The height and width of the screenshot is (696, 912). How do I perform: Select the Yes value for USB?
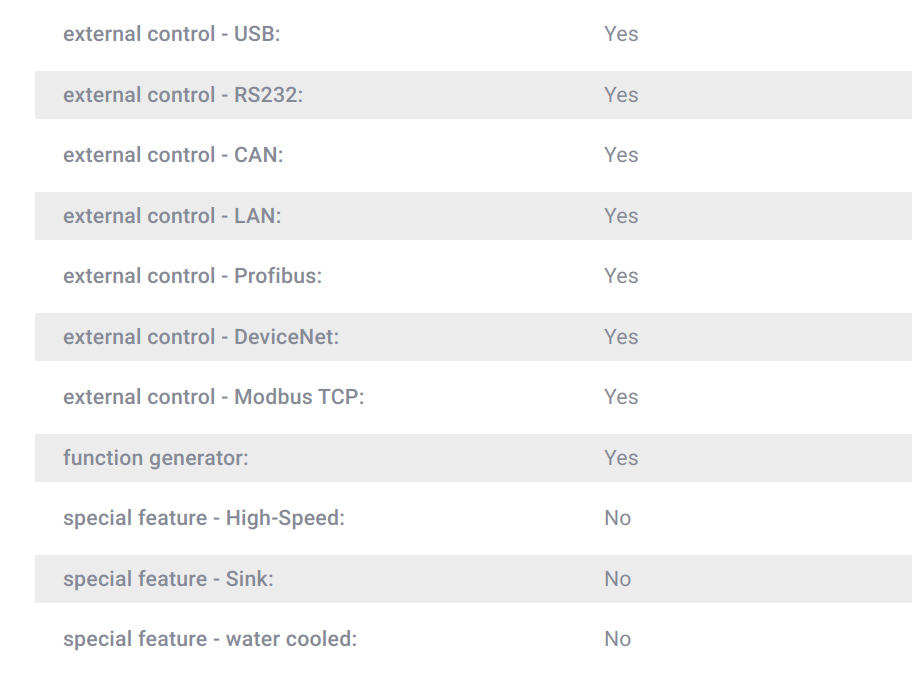[621, 34]
